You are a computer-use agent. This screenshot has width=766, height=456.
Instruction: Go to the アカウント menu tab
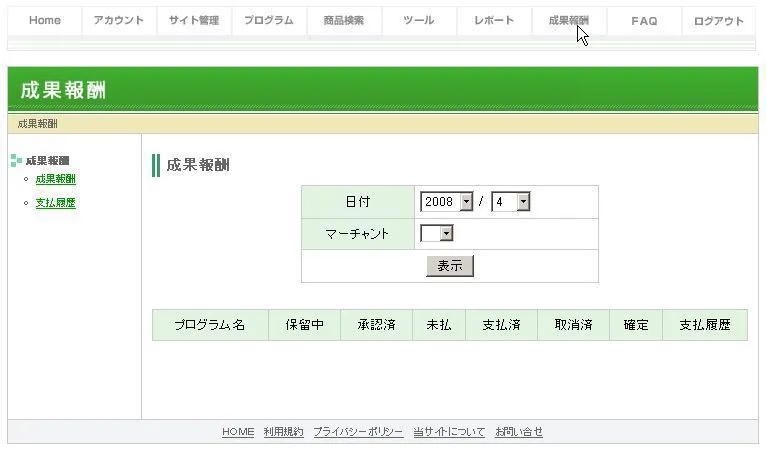[x=119, y=21]
